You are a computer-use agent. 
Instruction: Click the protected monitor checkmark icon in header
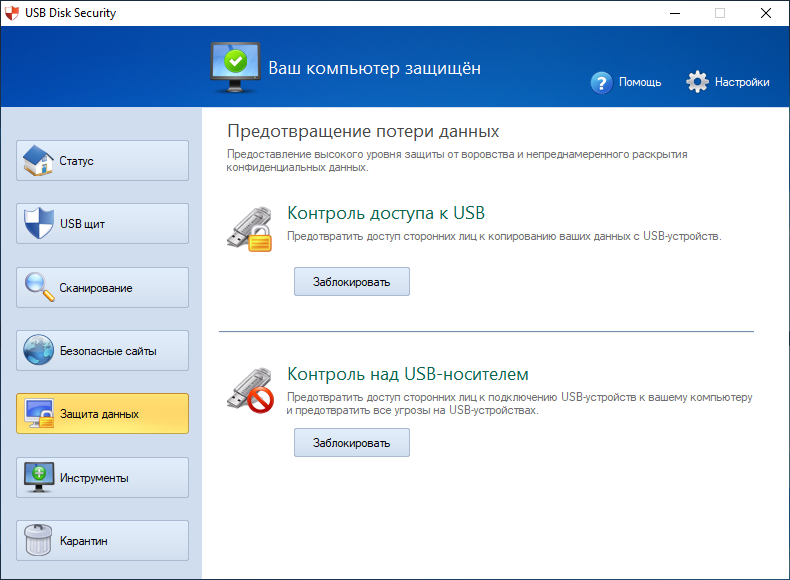235,68
